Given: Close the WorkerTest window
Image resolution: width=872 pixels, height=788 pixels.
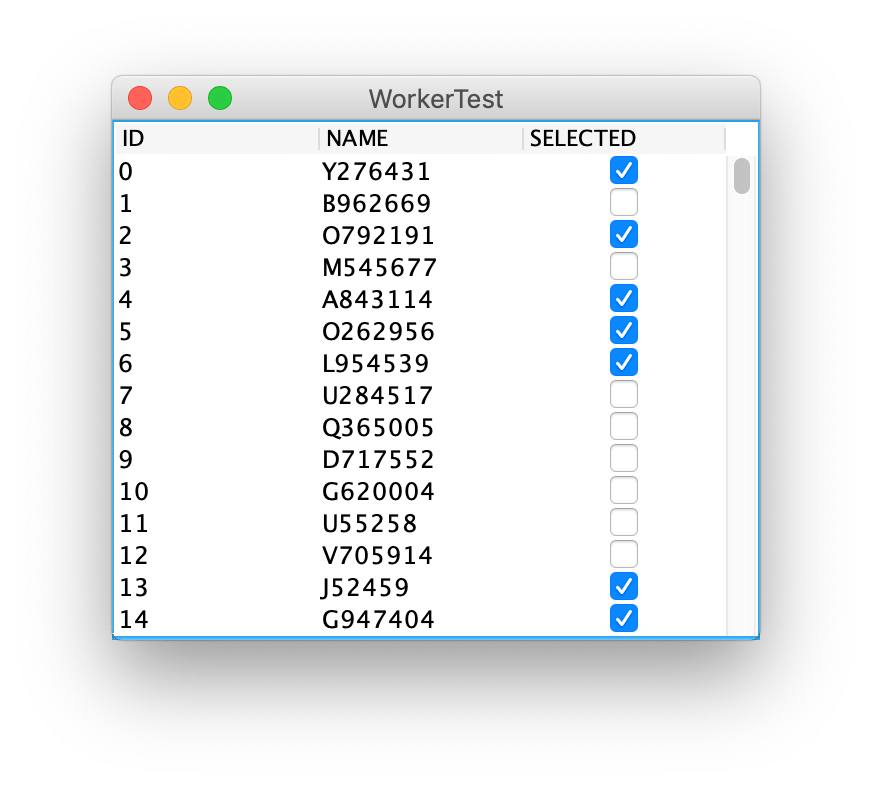Looking at the screenshot, I should click(x=140, y=98).
